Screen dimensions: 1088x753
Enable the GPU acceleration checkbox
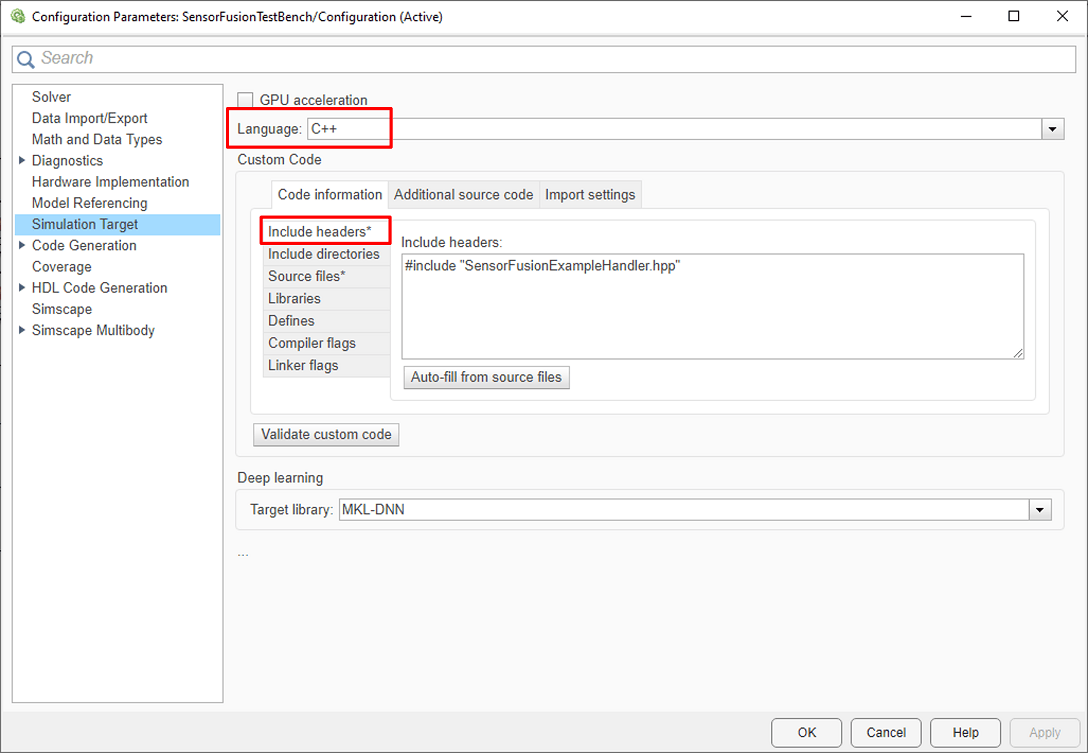click(x=245, y=100)
